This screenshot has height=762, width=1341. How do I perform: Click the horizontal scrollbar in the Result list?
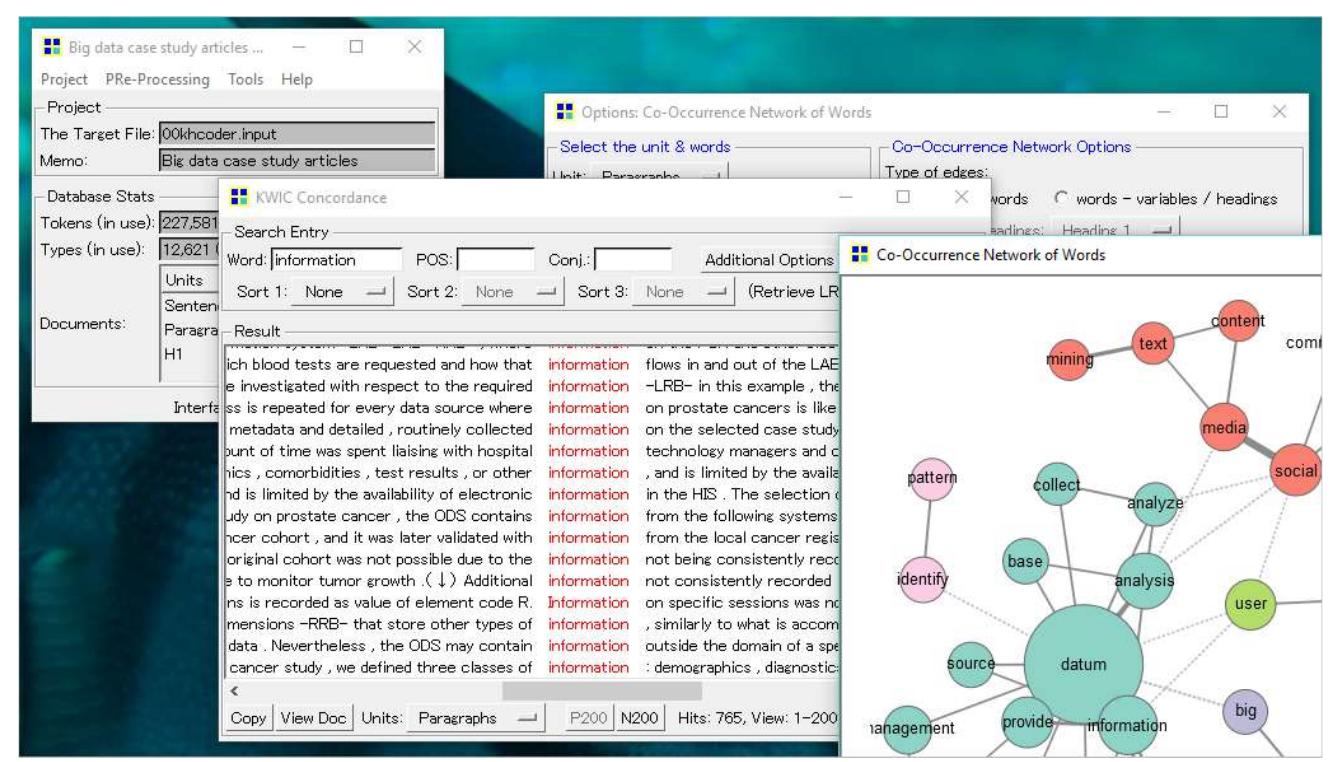click(601, 690)
